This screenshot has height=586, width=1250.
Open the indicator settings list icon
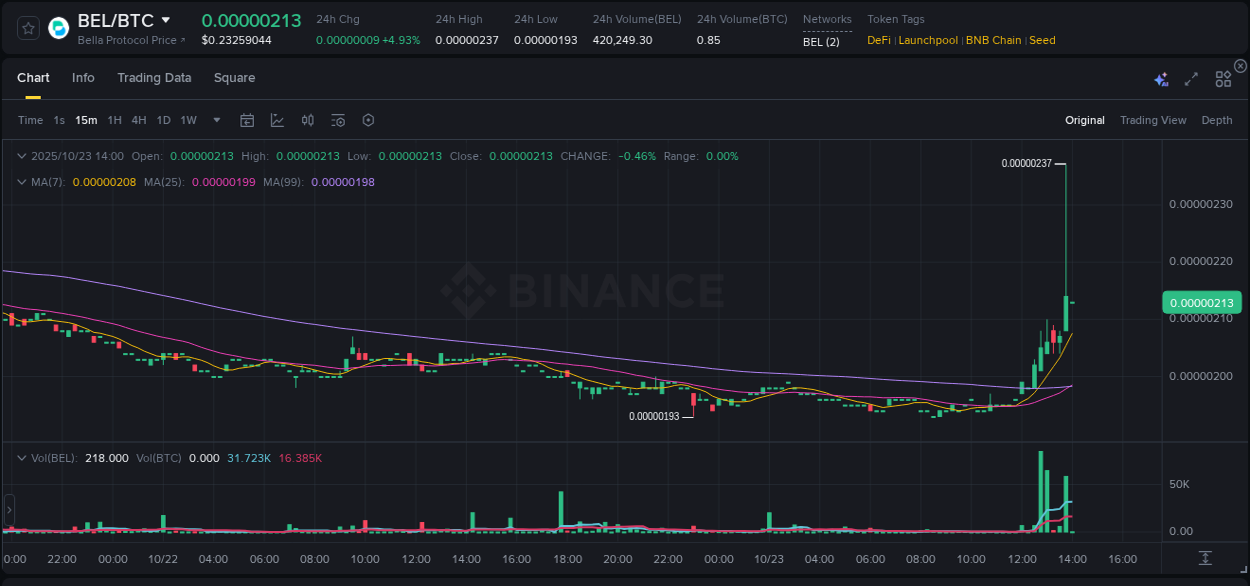338,120
